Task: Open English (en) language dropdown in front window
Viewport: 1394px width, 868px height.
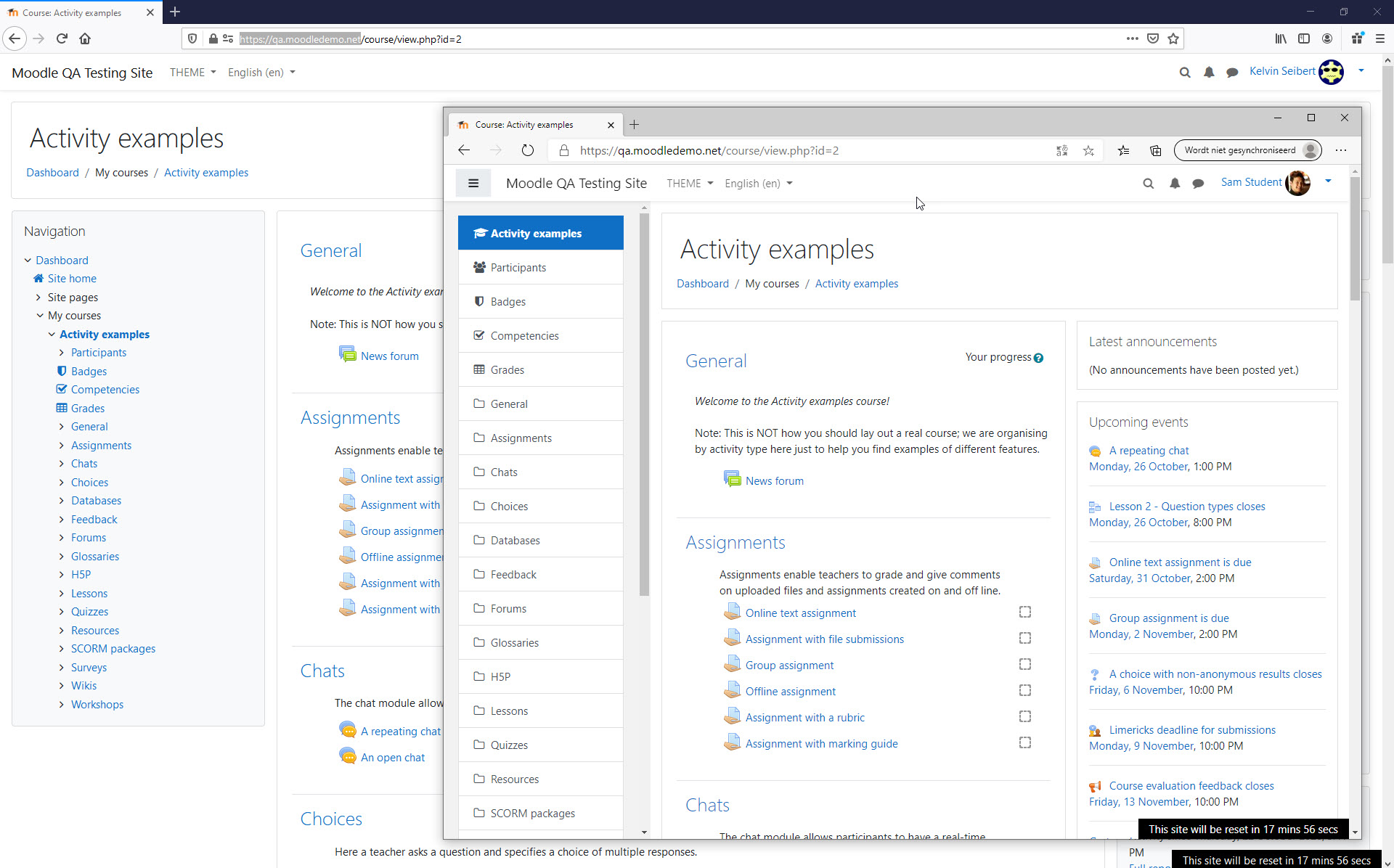Action: point(758,184)
